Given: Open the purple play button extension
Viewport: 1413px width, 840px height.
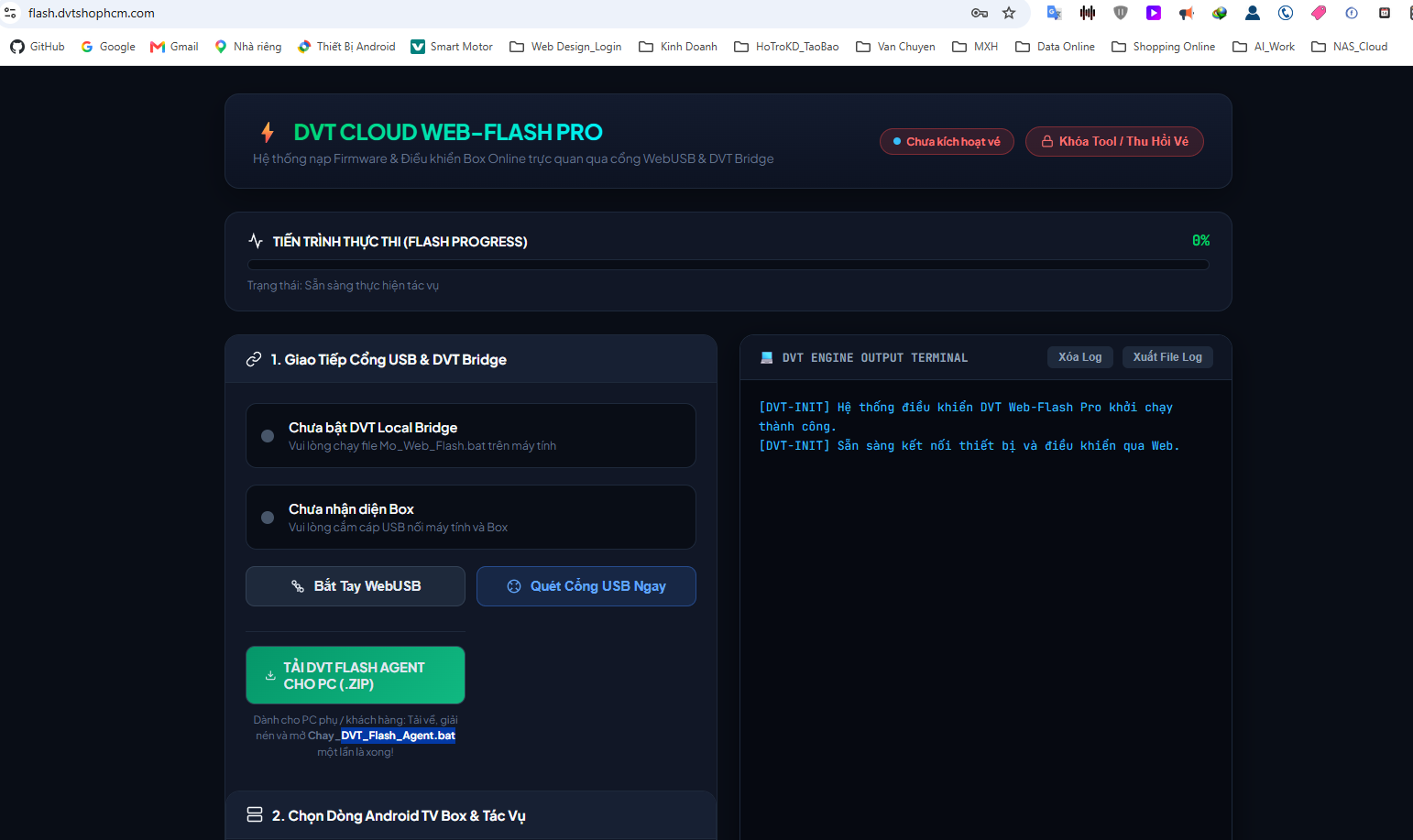Looking at the screenshot, I should (x=1154, y=13).
